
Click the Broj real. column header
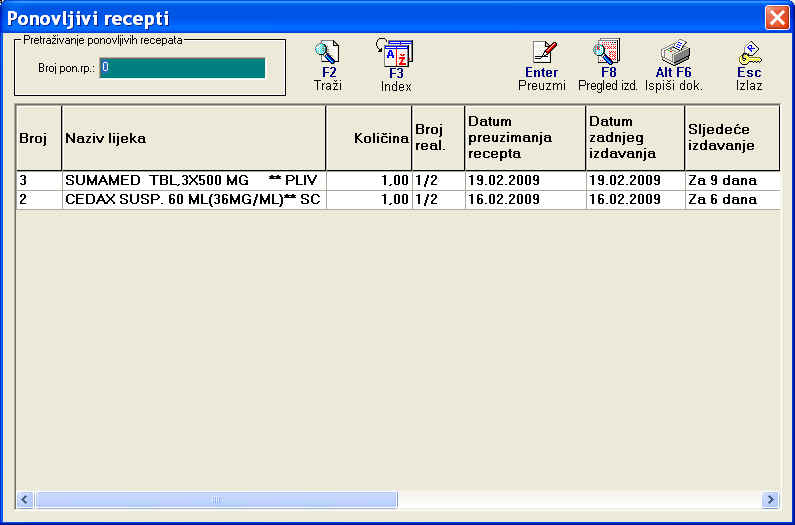[439, 138]
